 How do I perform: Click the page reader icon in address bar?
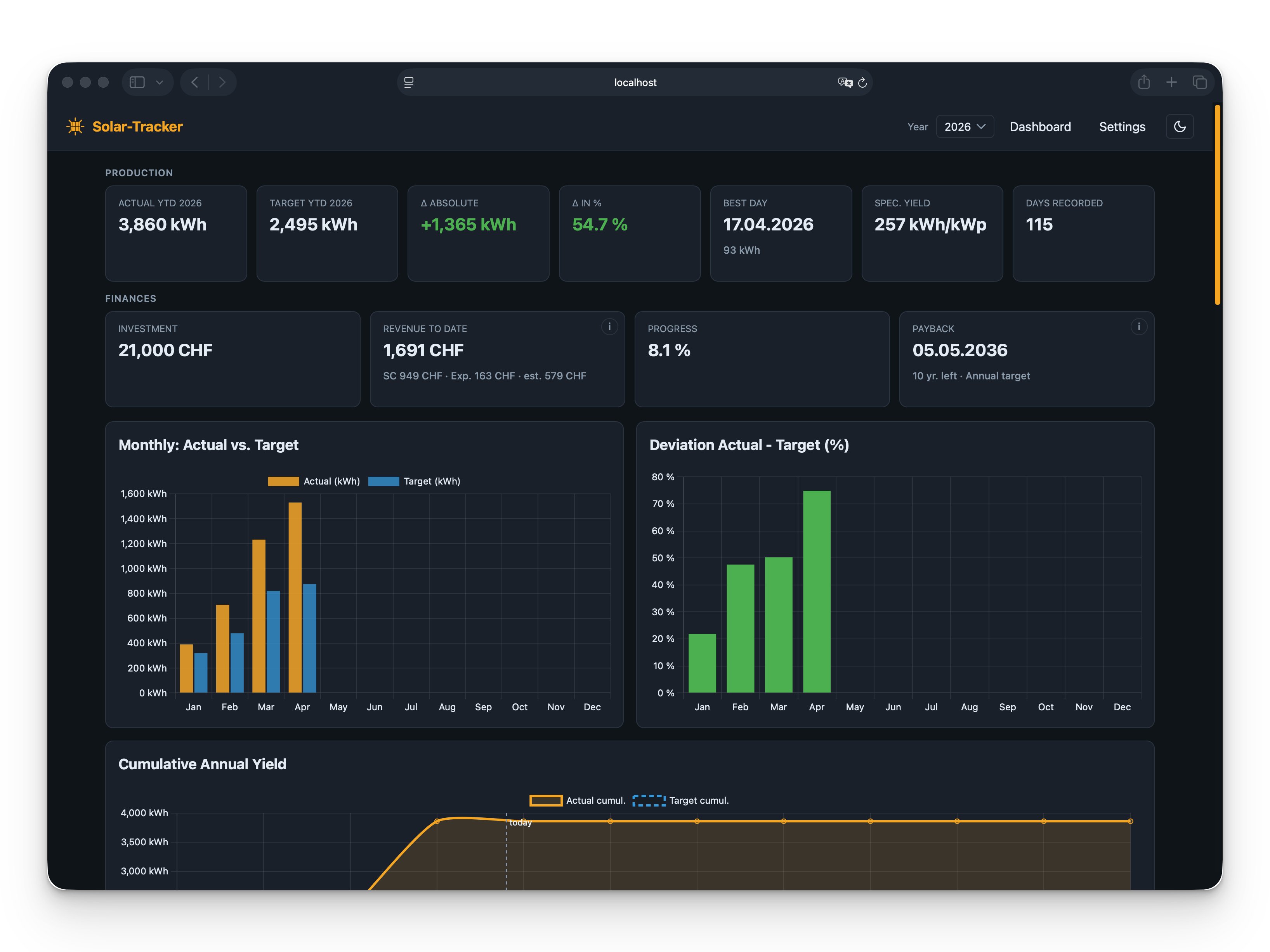[x=409, y=82]
